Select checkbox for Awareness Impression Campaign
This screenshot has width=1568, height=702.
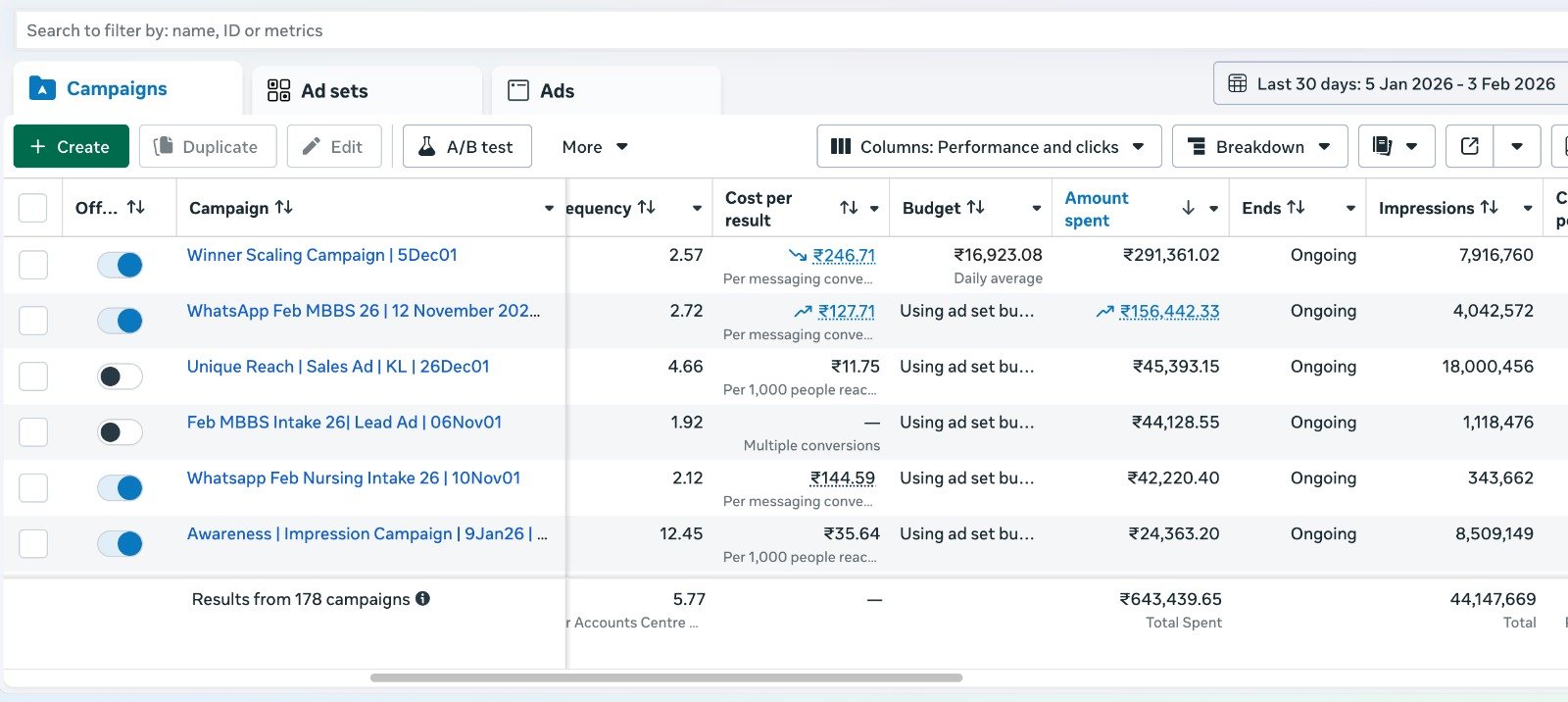point(33,544)
